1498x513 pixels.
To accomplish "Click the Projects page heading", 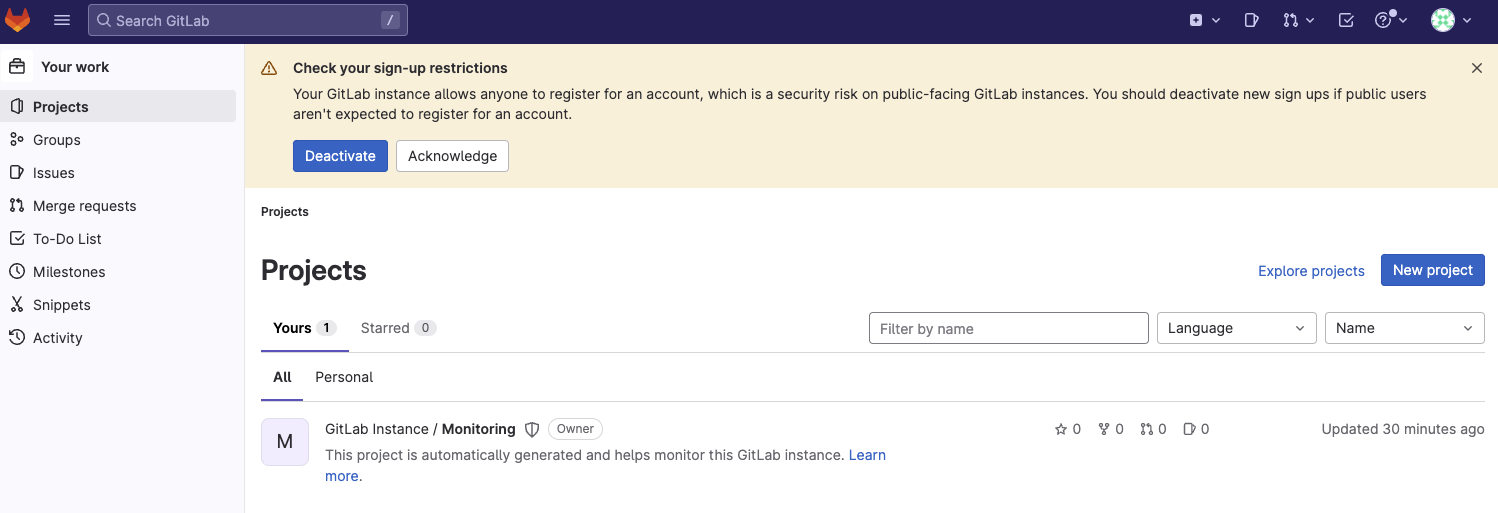I will [x=314, y=271].
